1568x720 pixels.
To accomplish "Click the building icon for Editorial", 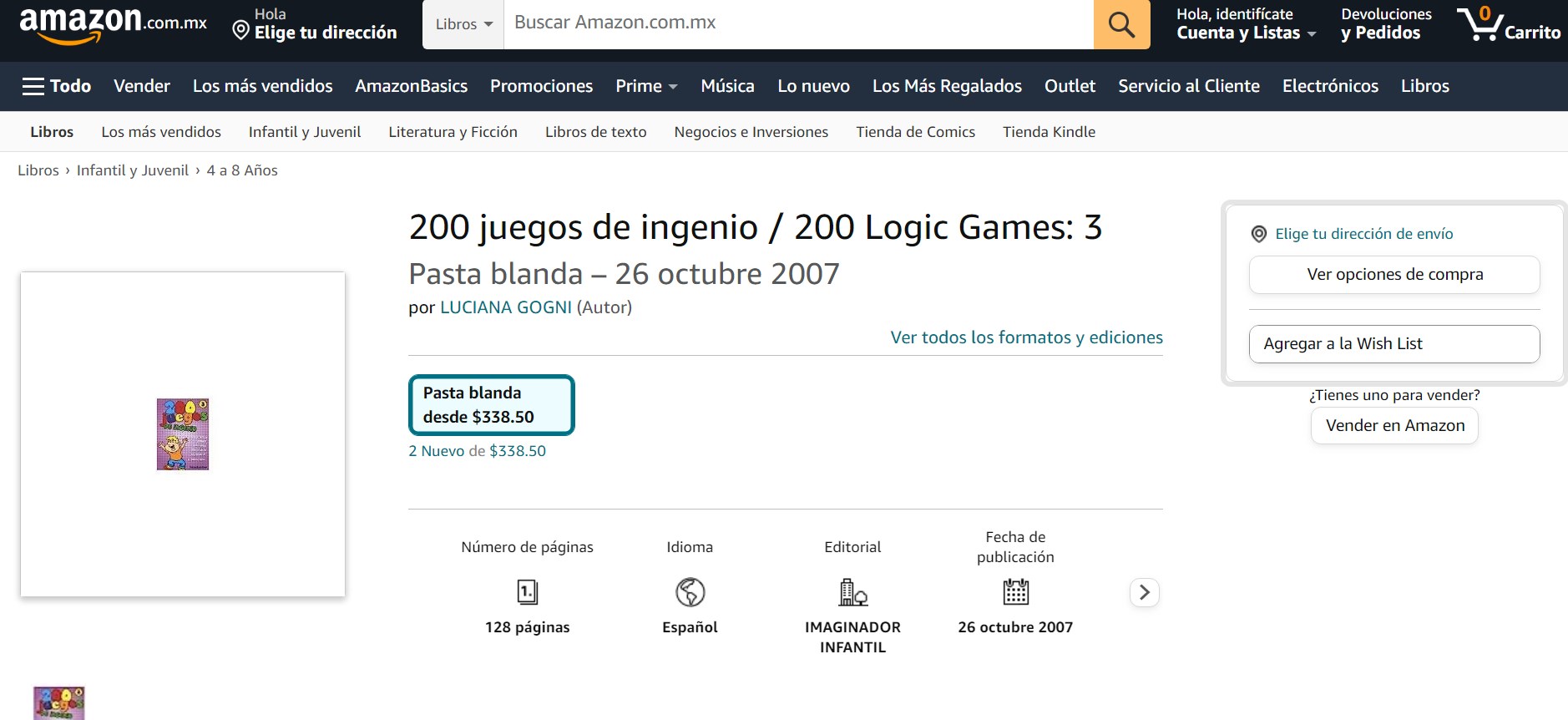I will (852, 592).
